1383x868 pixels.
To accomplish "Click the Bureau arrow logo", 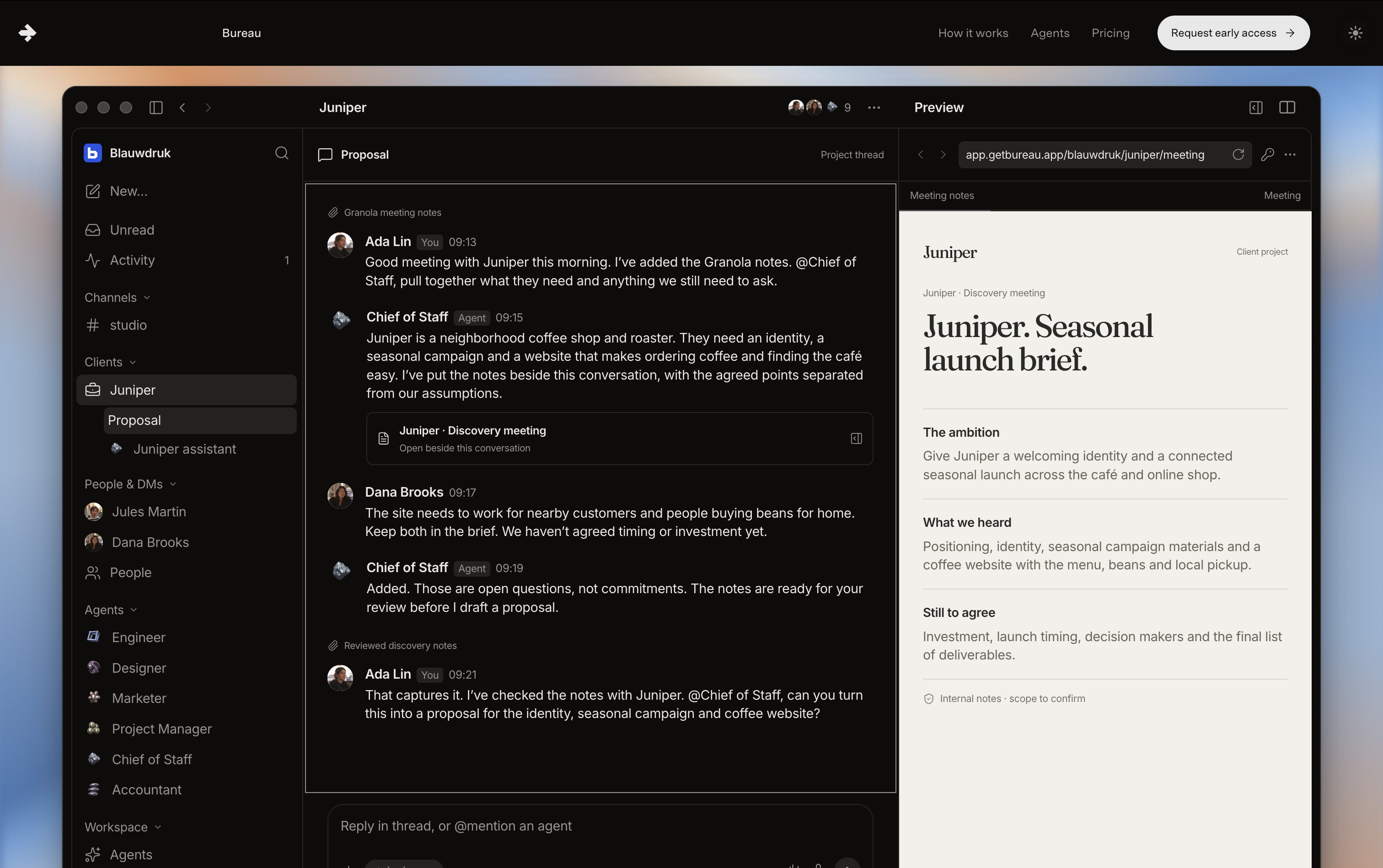I will [27, 33].
